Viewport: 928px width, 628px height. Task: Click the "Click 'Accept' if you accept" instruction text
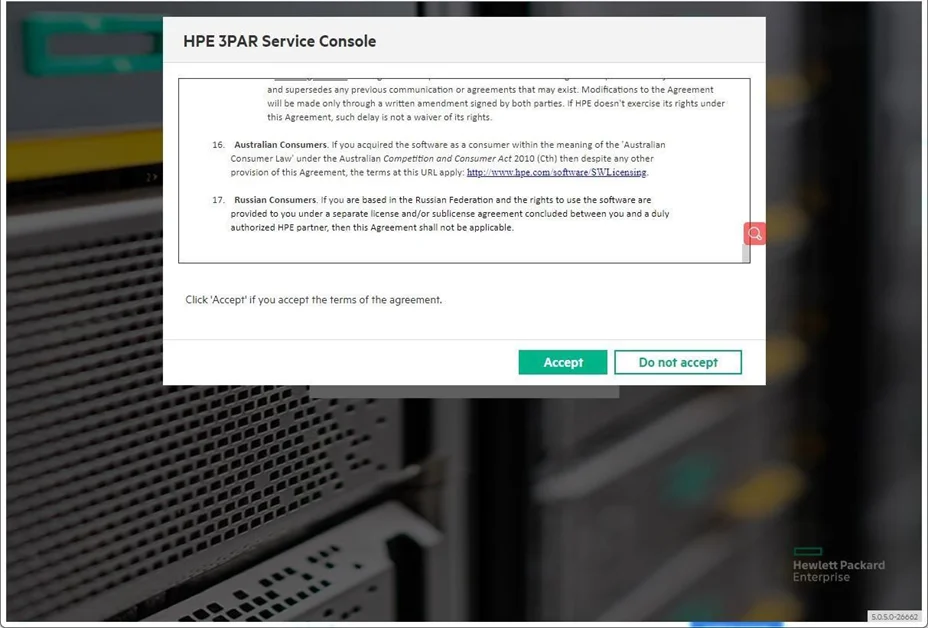314,300
